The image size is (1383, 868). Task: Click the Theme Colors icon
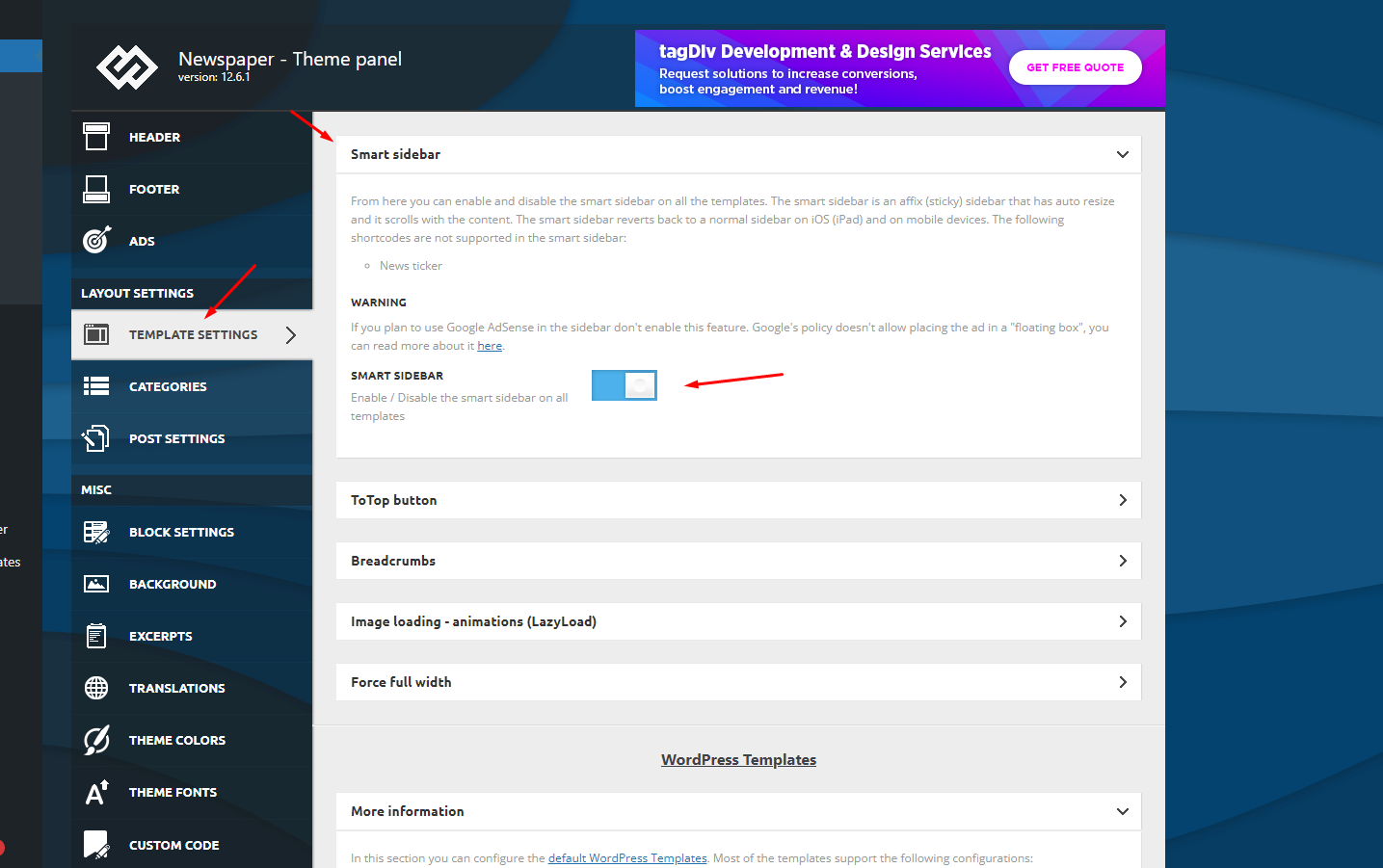(x=96, y=740)
